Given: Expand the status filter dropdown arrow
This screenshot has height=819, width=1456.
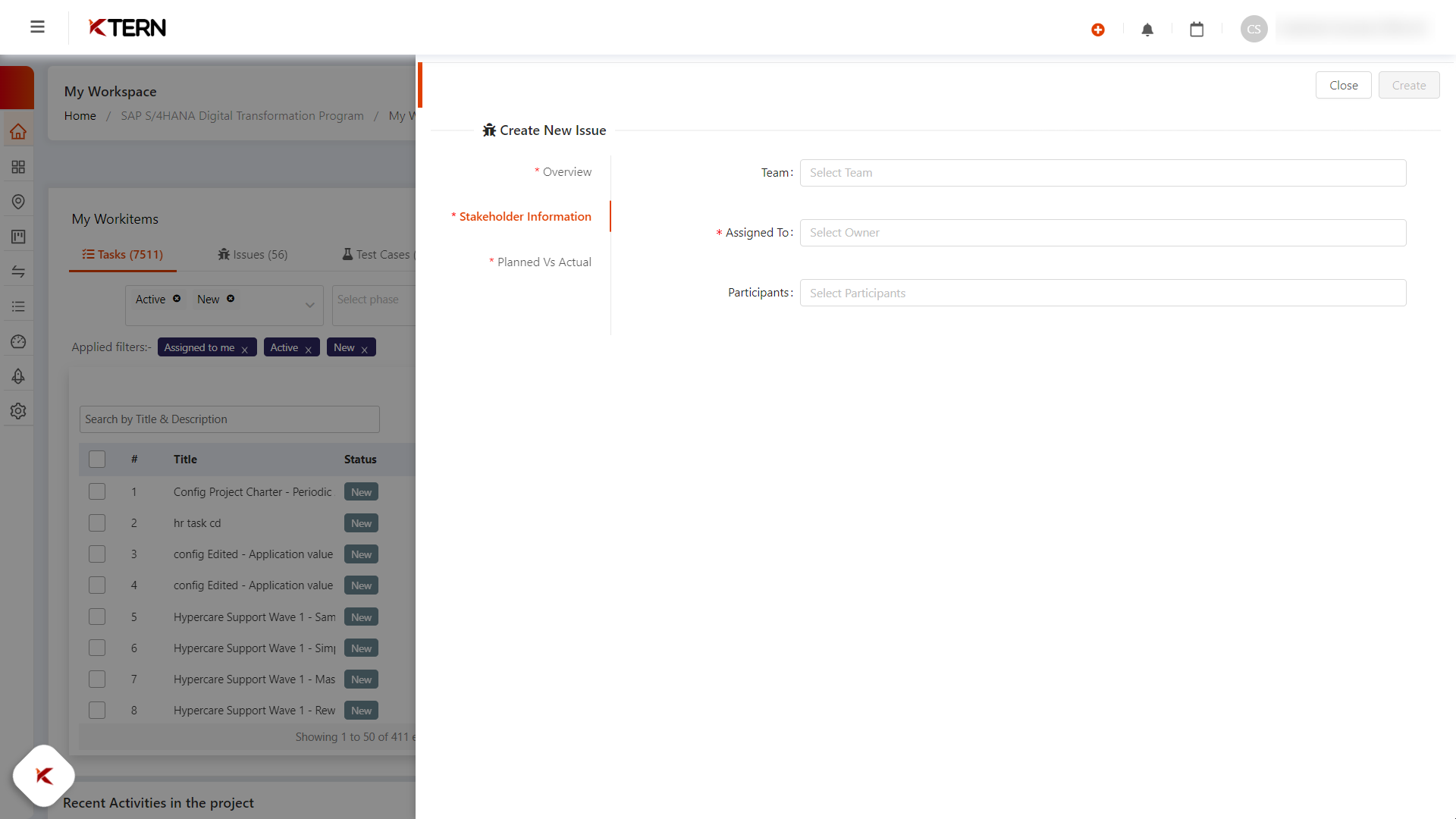Looking at the screenshot, I should 310,305.
